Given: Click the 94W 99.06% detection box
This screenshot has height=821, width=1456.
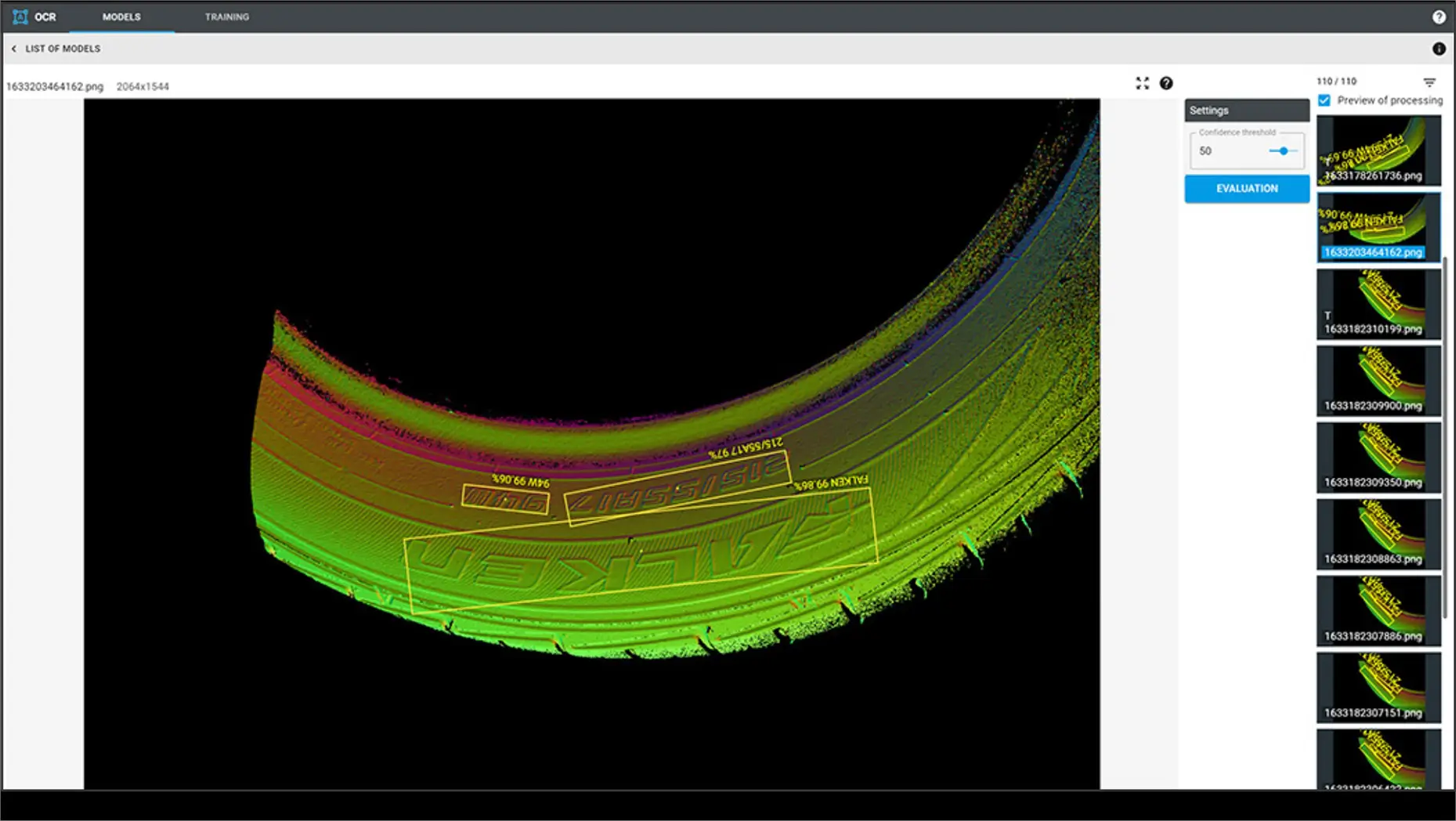Looking at the screenshot, I should (505, 499).
